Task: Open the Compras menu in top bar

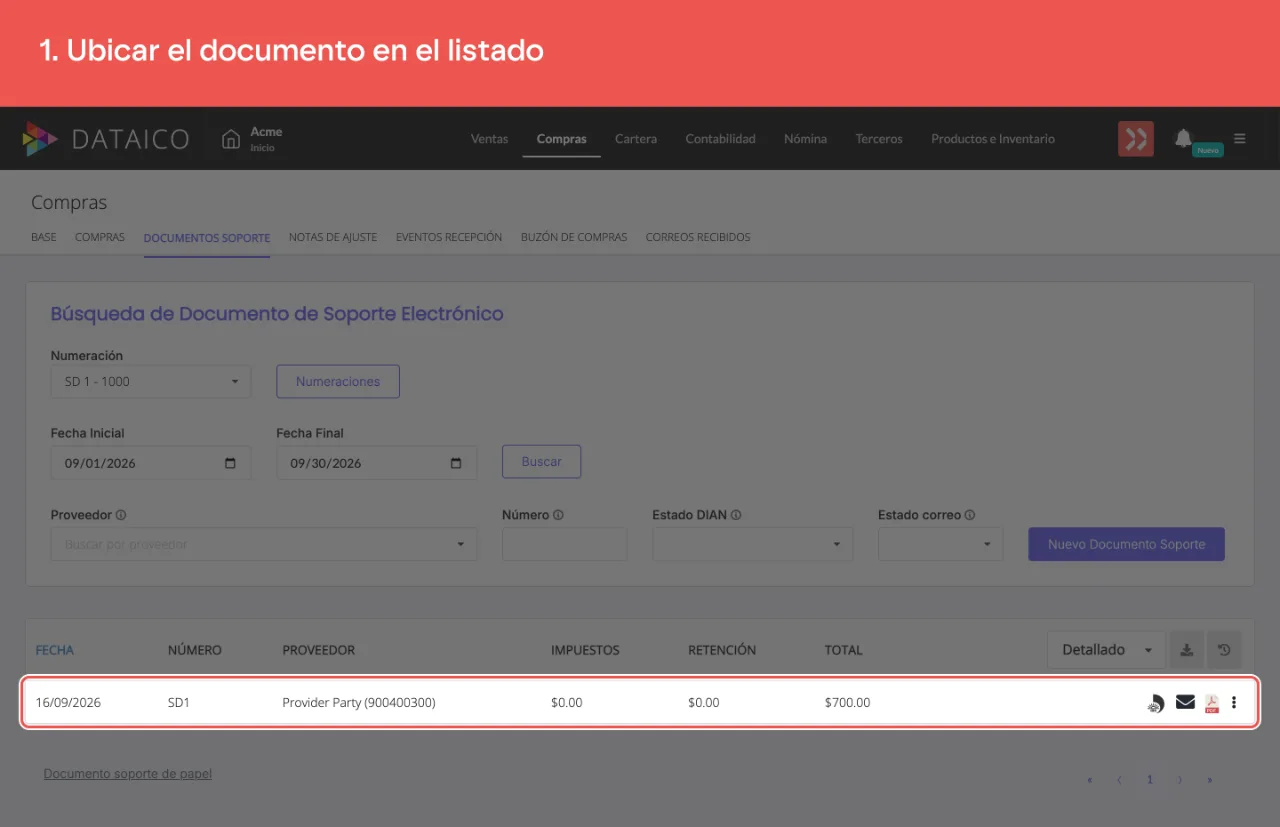Action: point(562,139)
